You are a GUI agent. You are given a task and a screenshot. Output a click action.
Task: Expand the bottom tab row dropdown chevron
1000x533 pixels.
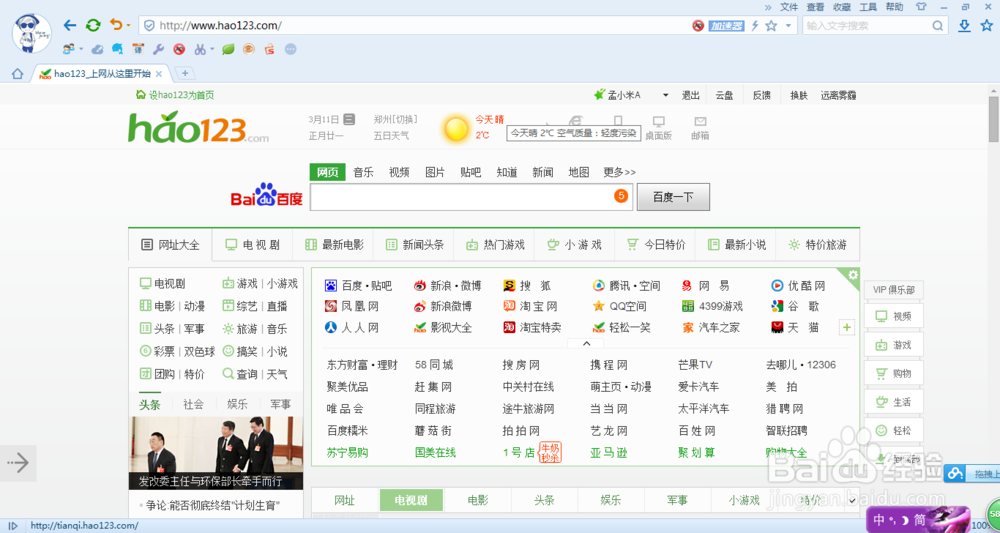coord(853,500)
